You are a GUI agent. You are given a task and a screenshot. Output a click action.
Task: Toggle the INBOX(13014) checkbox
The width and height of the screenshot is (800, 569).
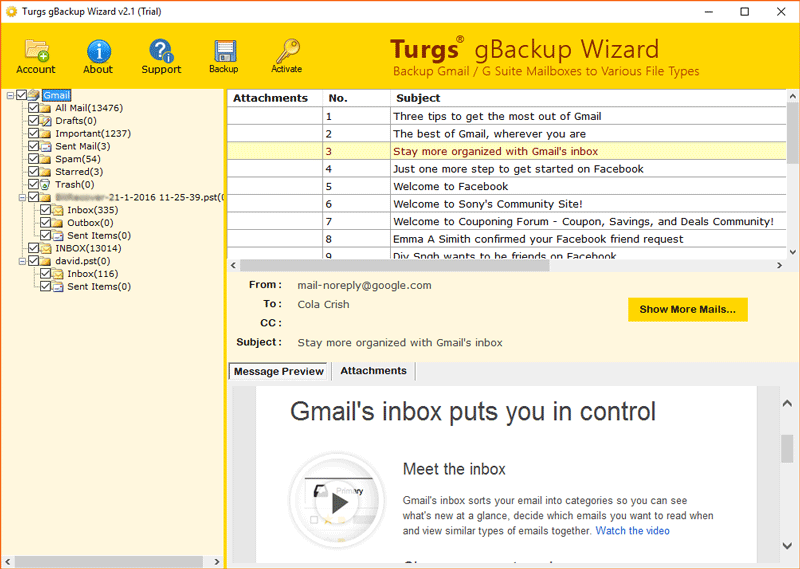[x=34, y=248]
